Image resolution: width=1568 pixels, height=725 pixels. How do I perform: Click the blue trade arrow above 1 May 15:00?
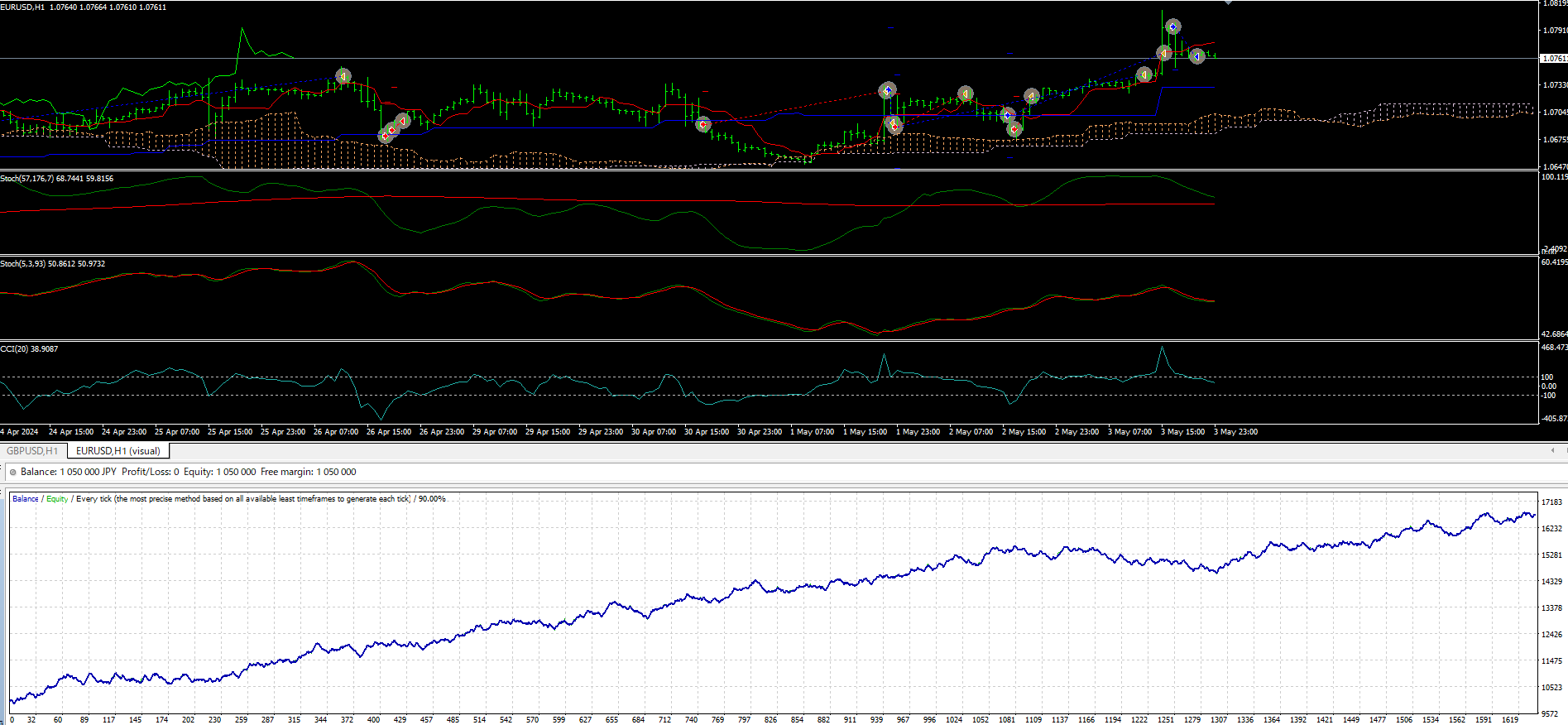click(887, 90)
